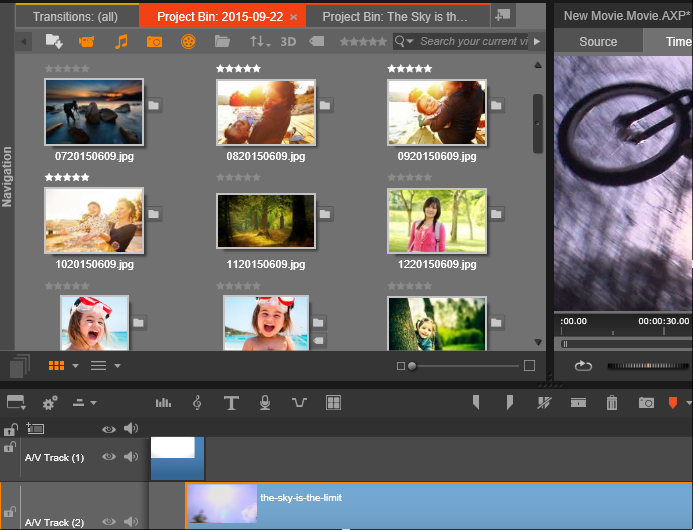
Task: Open the tags filter icon
Action: click(317, 42)
